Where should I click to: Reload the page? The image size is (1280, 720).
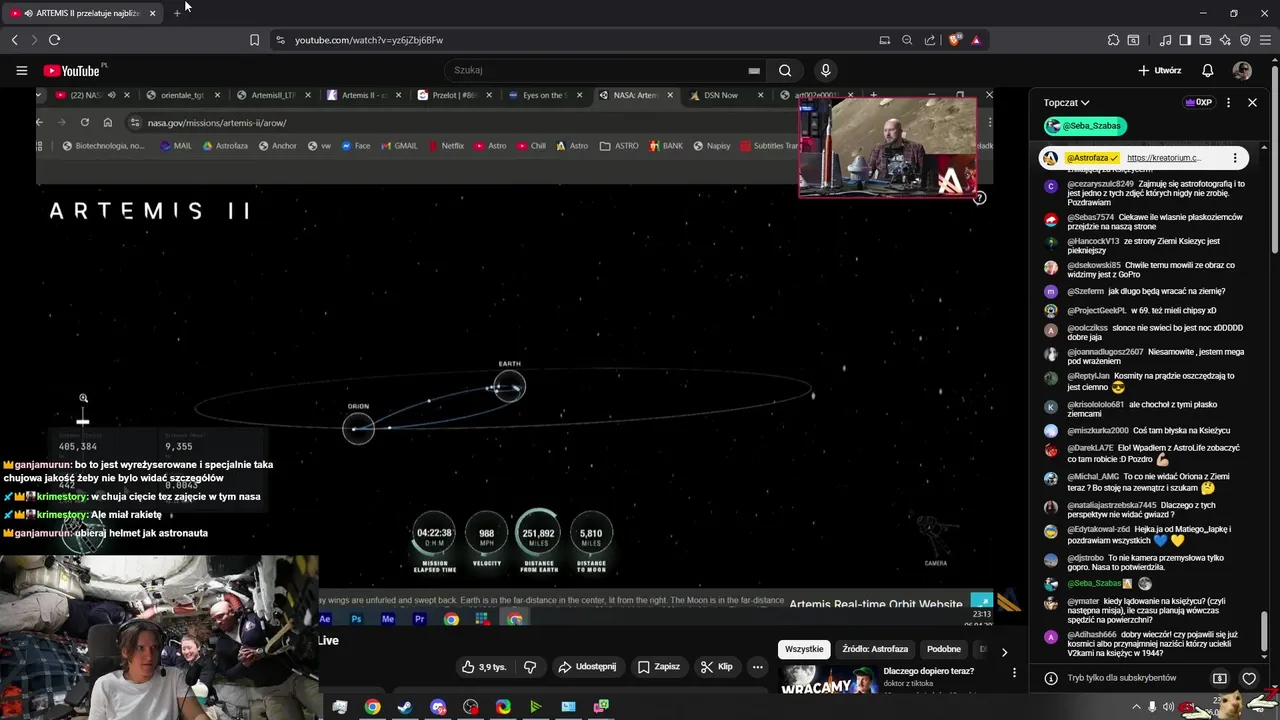pyautogui.click(x=54, y=40)
